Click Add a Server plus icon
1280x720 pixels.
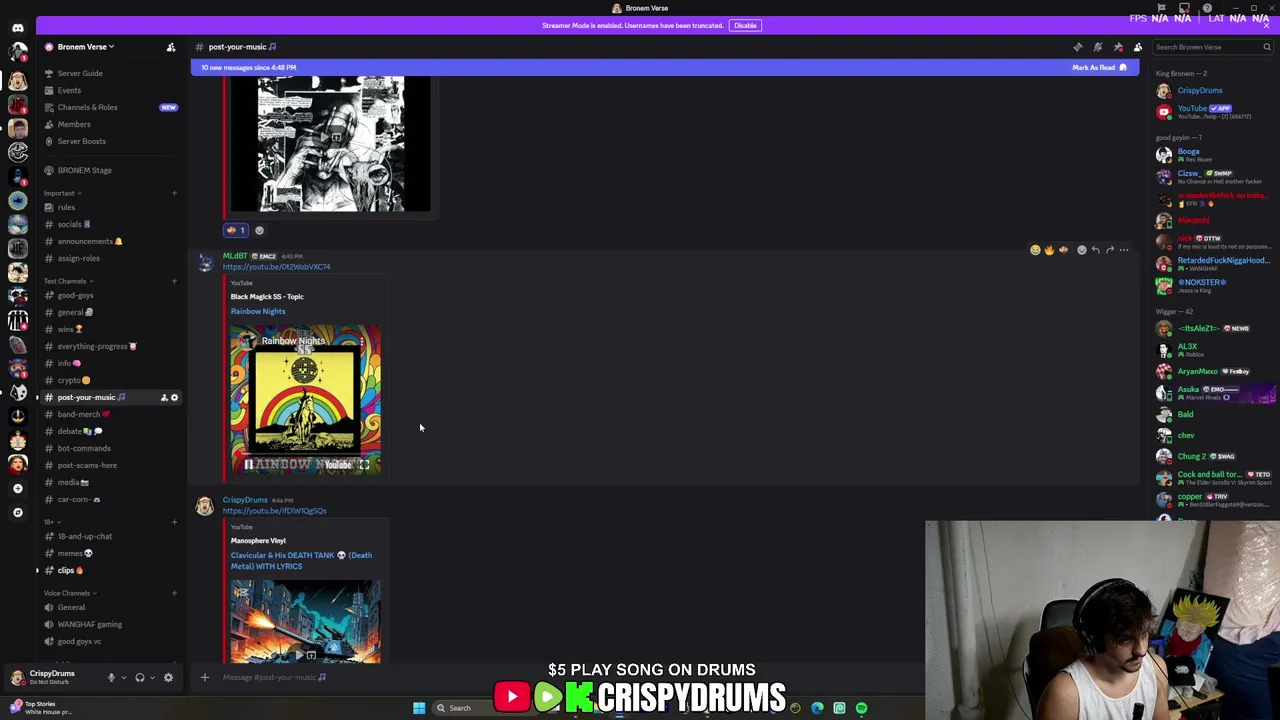click(x=17, y=488)
